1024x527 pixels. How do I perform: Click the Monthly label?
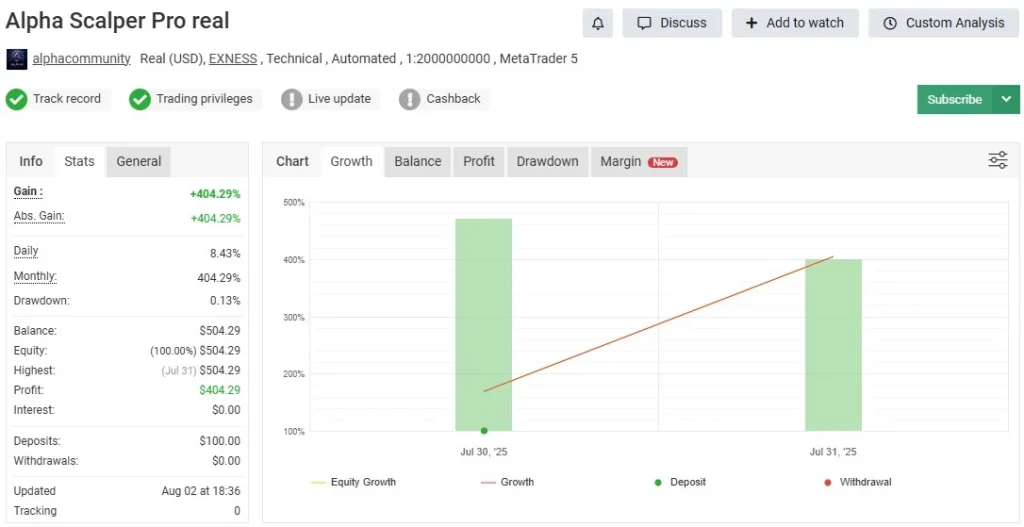(35, 276)
